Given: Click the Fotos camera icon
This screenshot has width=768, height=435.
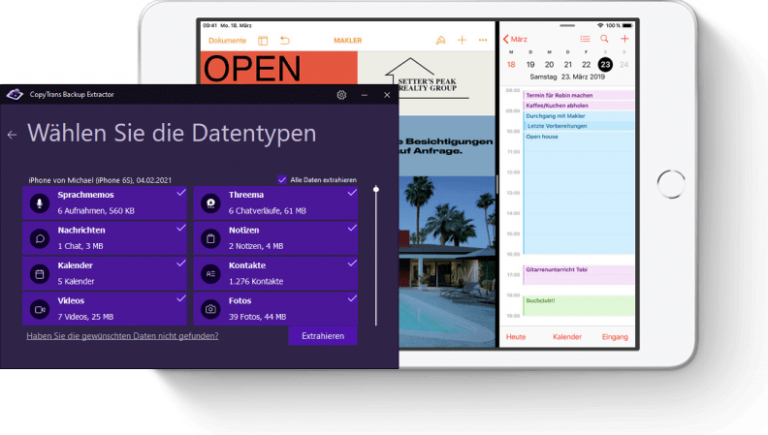Looking at the screenshot, I should coord(211,309).
